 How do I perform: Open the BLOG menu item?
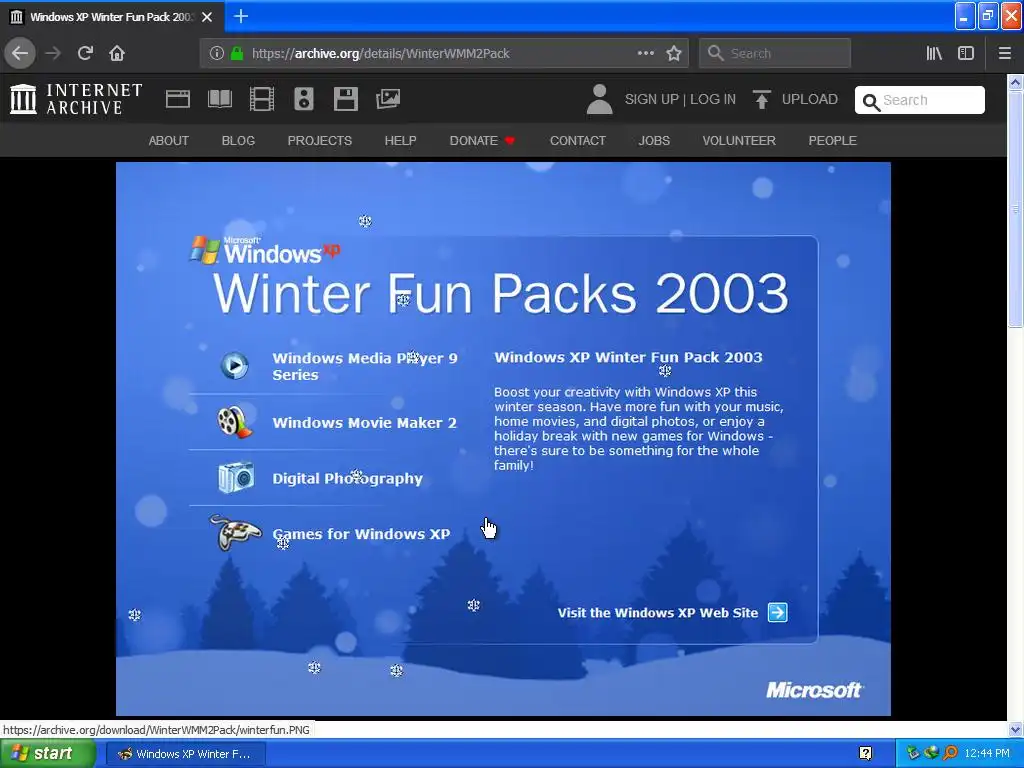238,140
